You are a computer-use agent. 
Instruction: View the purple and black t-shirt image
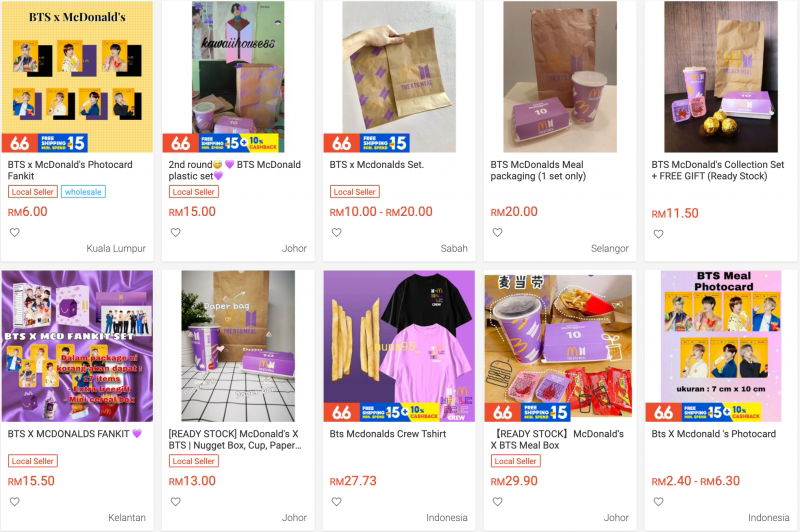coord(399,346)
